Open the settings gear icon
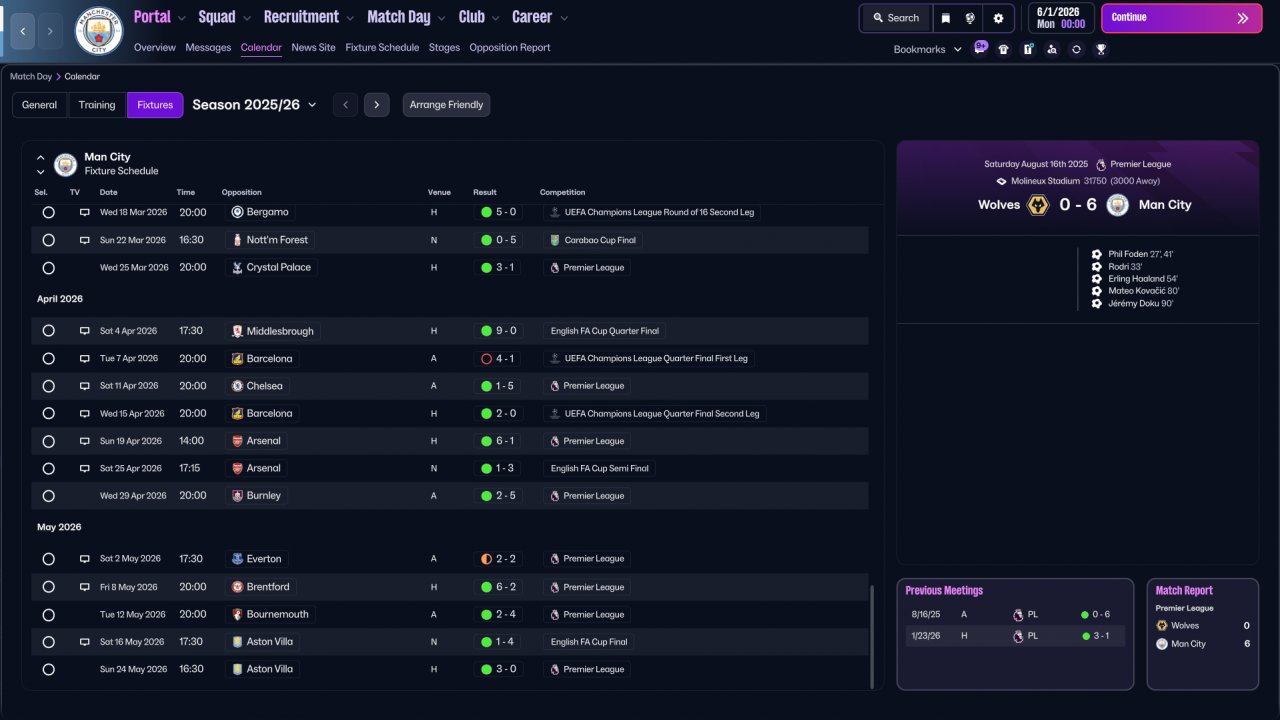 998,18
